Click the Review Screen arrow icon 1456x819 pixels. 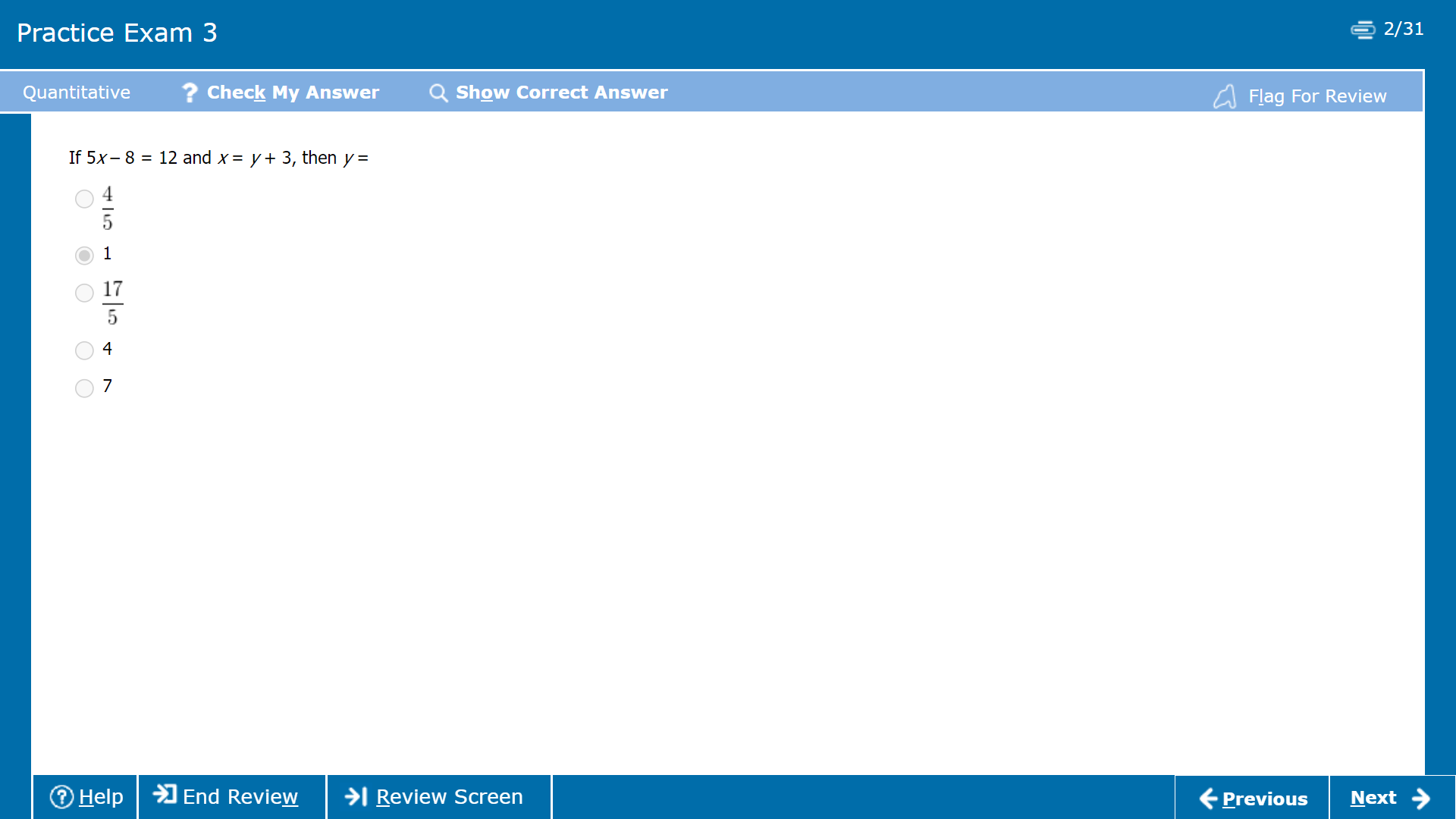[x=356, y=796]
